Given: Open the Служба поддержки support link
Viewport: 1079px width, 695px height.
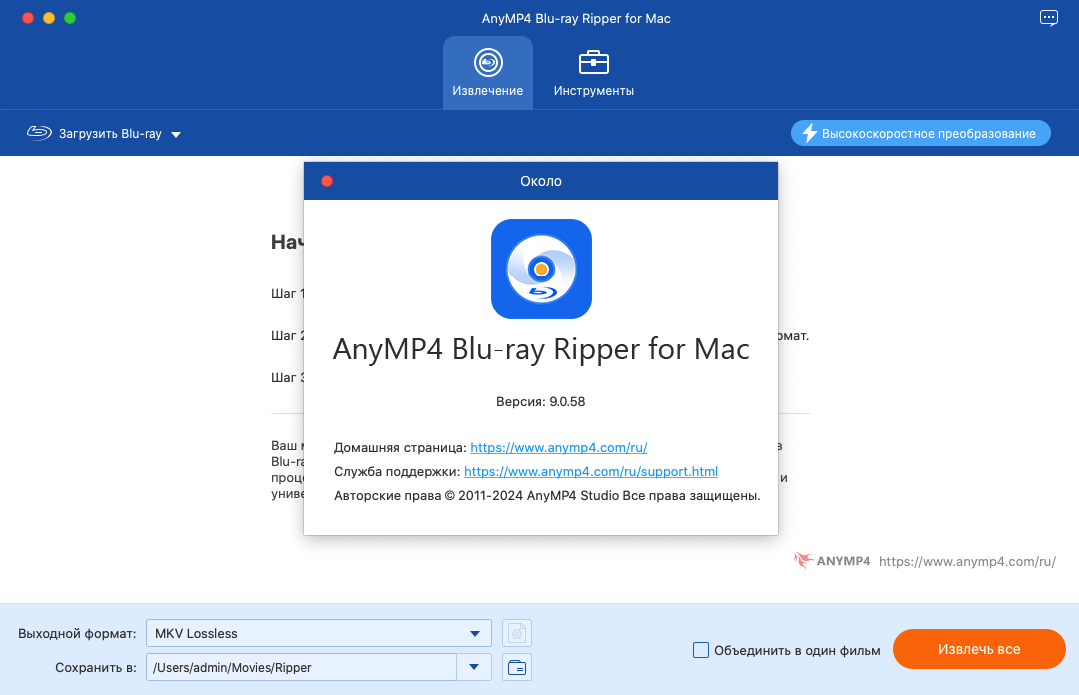Looking at the screenshot, I should pyautogui.click(x=591, y=471).
